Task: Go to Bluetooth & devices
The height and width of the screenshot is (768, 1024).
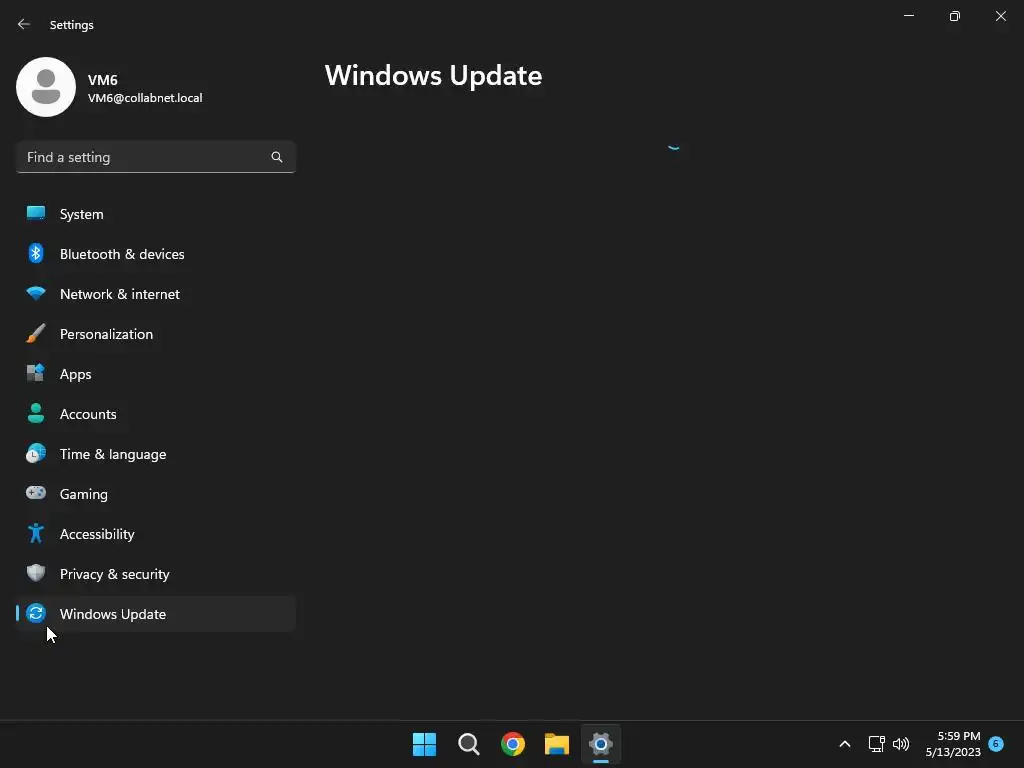Action: coord(155,254)
